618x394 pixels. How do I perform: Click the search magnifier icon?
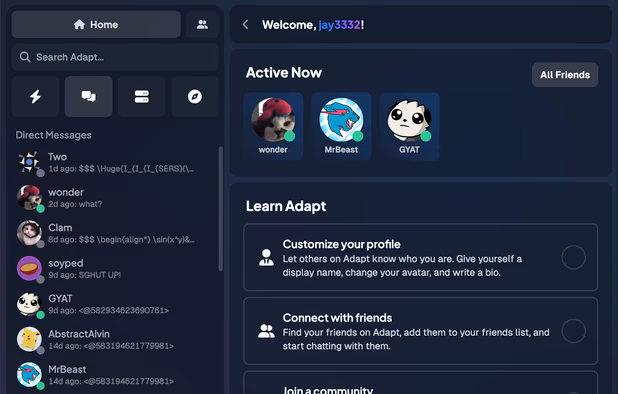pos(25,57)
